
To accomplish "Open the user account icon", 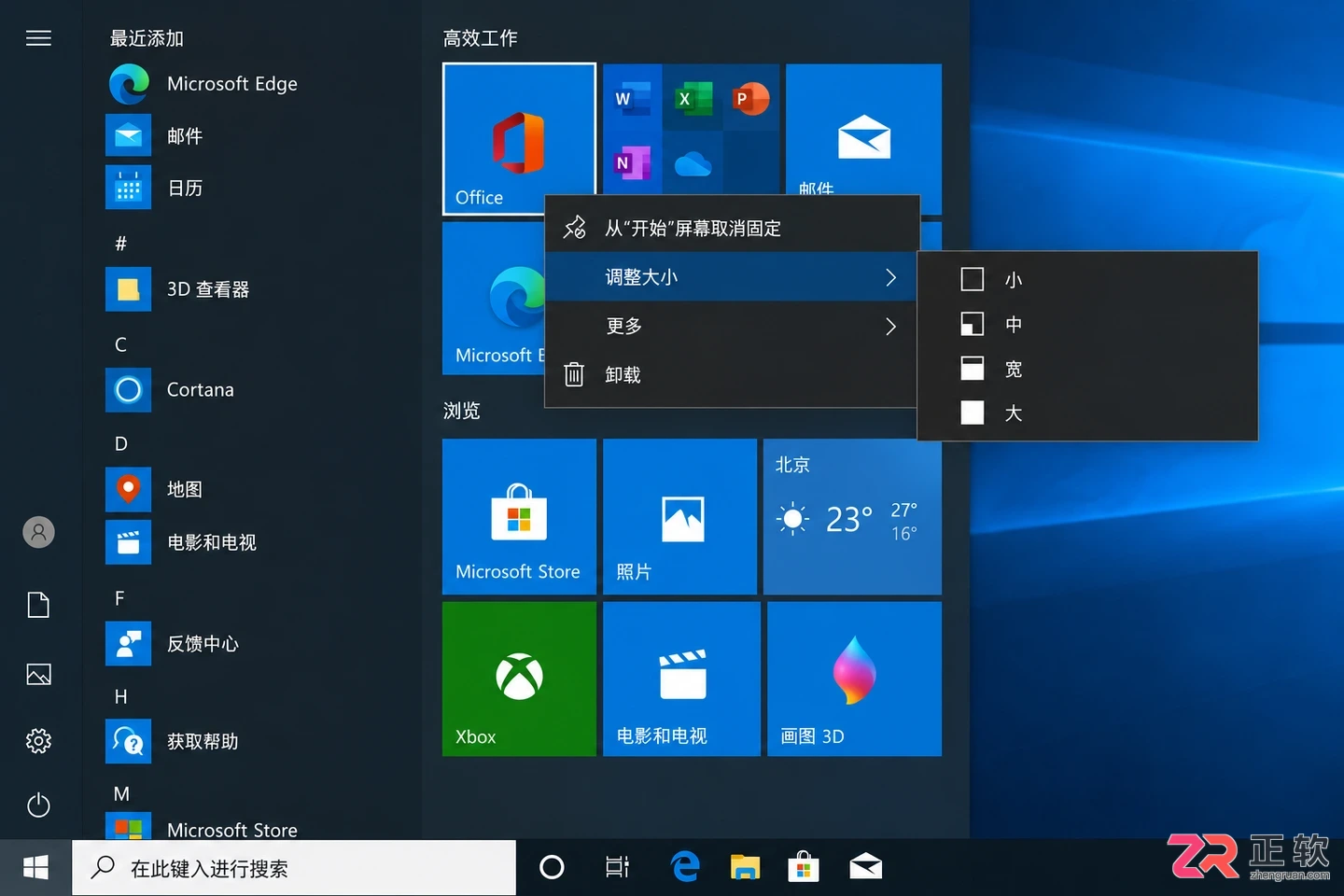I will [38, 532].
